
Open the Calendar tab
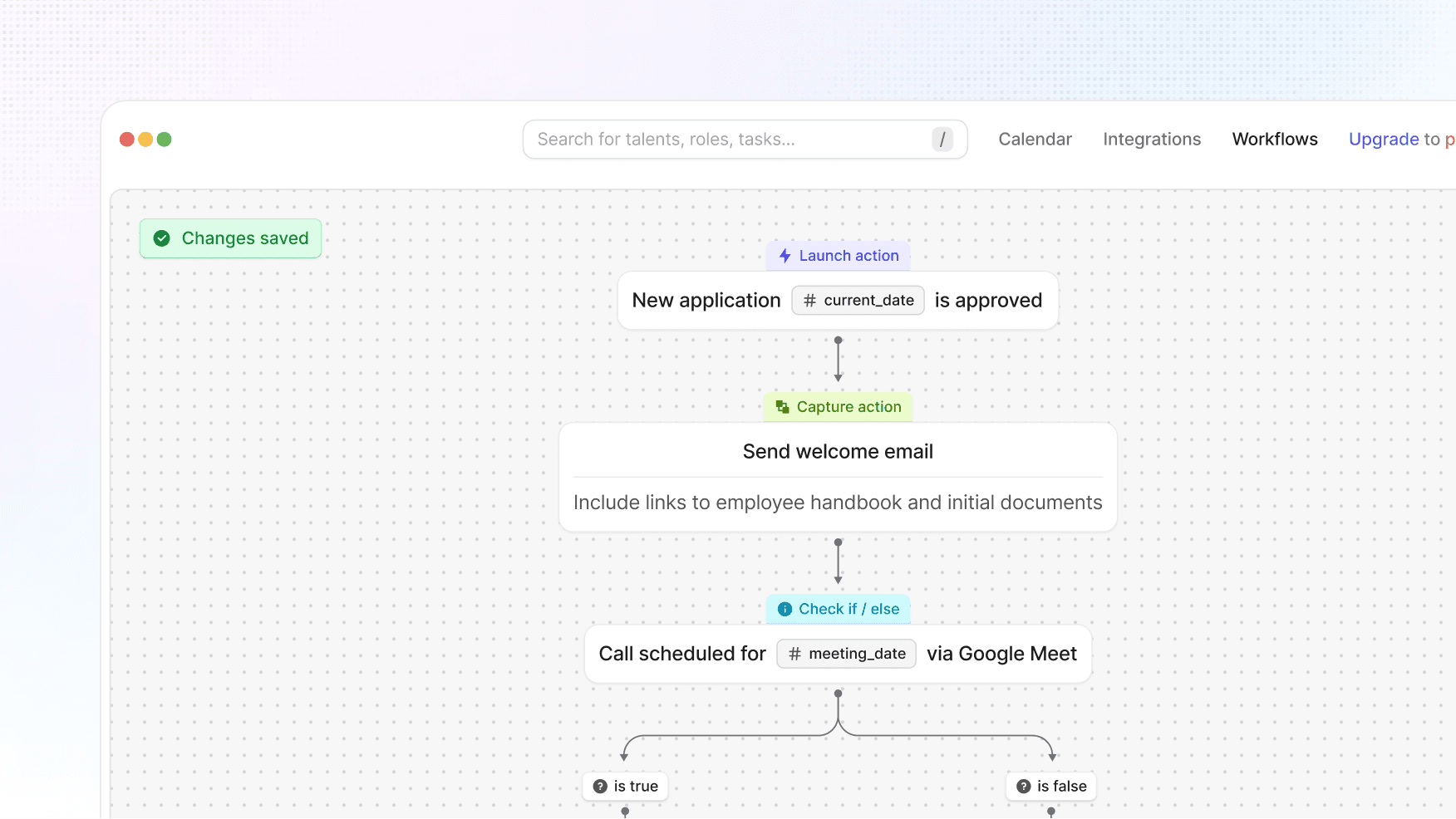(1035, 140)
